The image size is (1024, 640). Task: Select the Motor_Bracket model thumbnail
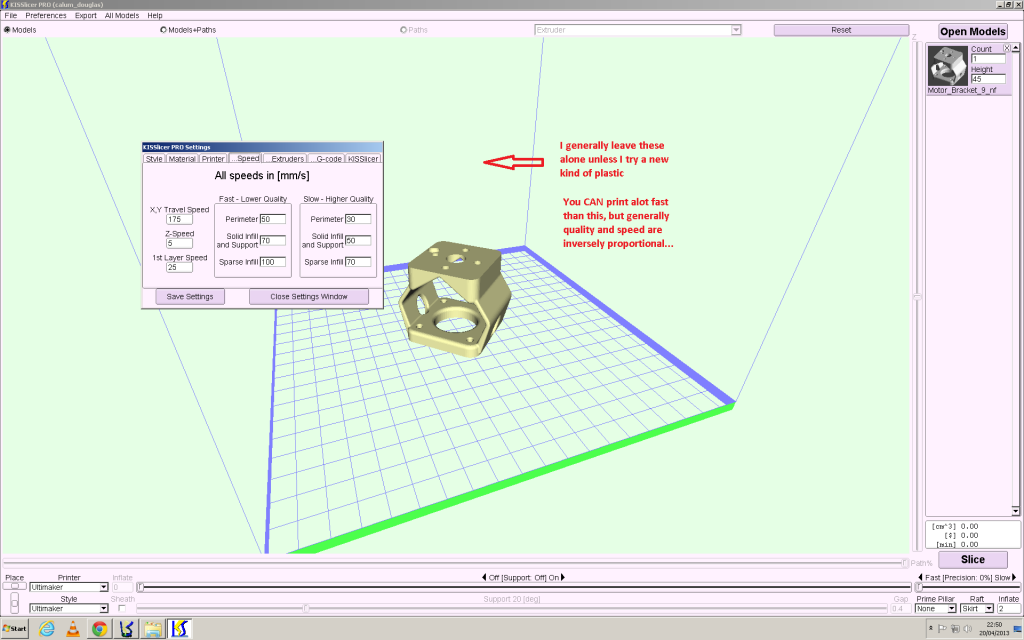tap(948, 65)
